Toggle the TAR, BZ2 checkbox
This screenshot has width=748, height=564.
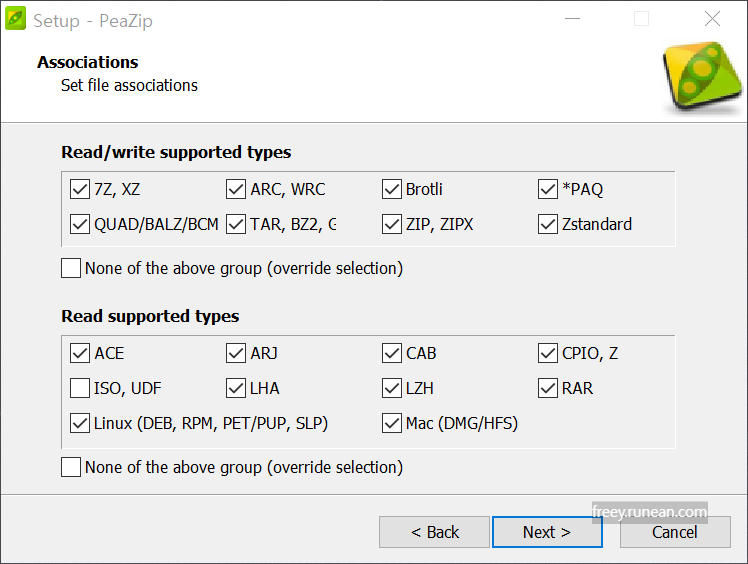pyautogui.click(x=236, y=224)
